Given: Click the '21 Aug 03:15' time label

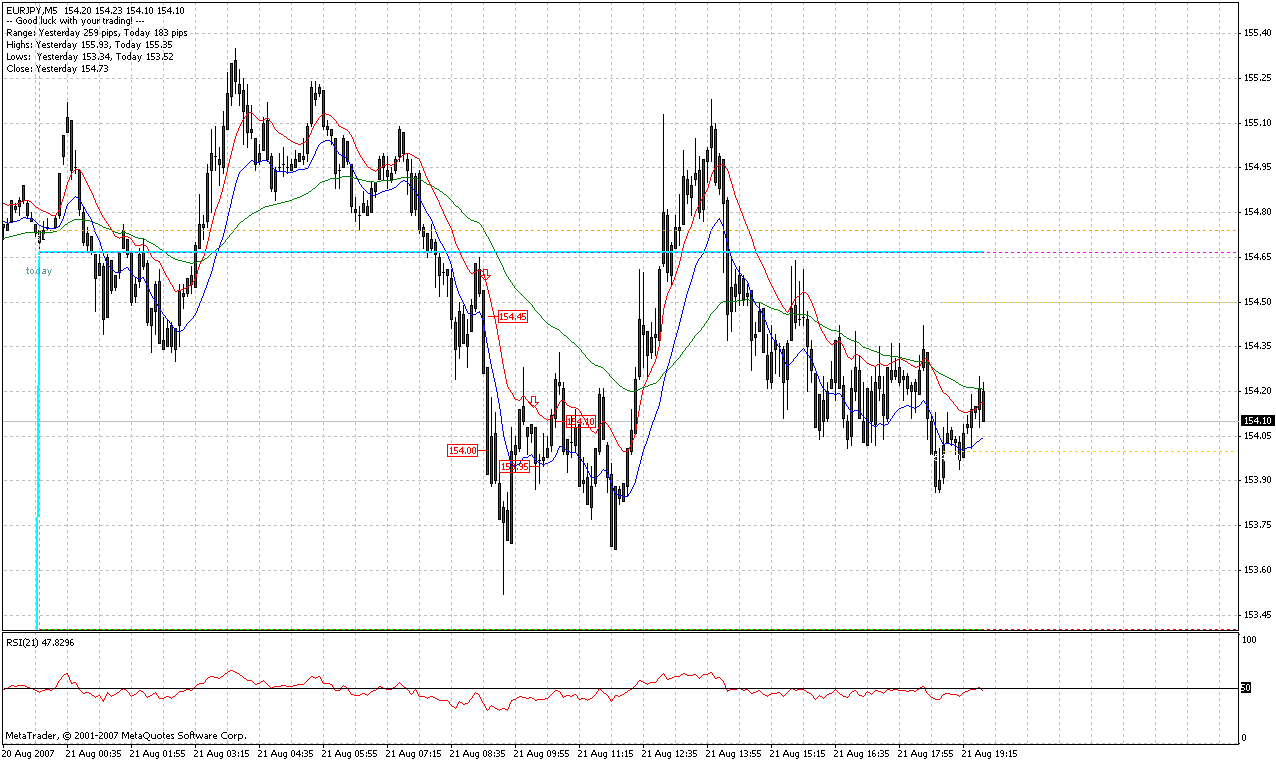Looking at the screenshot, I should tap(223, 752).
